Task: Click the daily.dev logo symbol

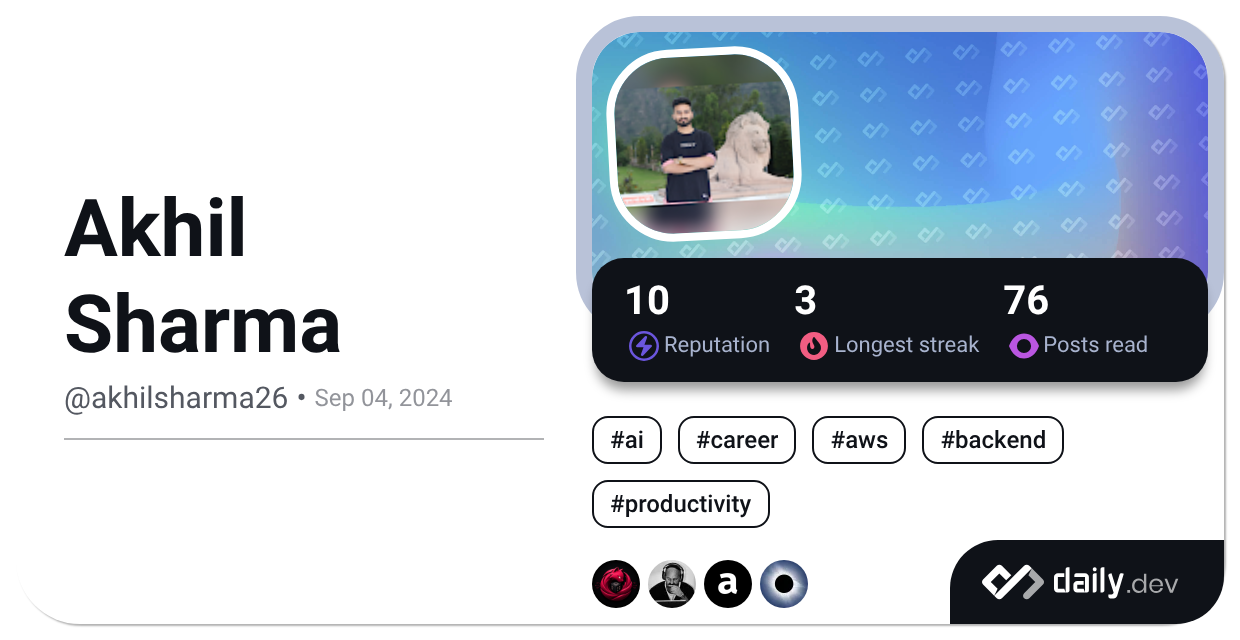Action: (x=1012, y=582)
